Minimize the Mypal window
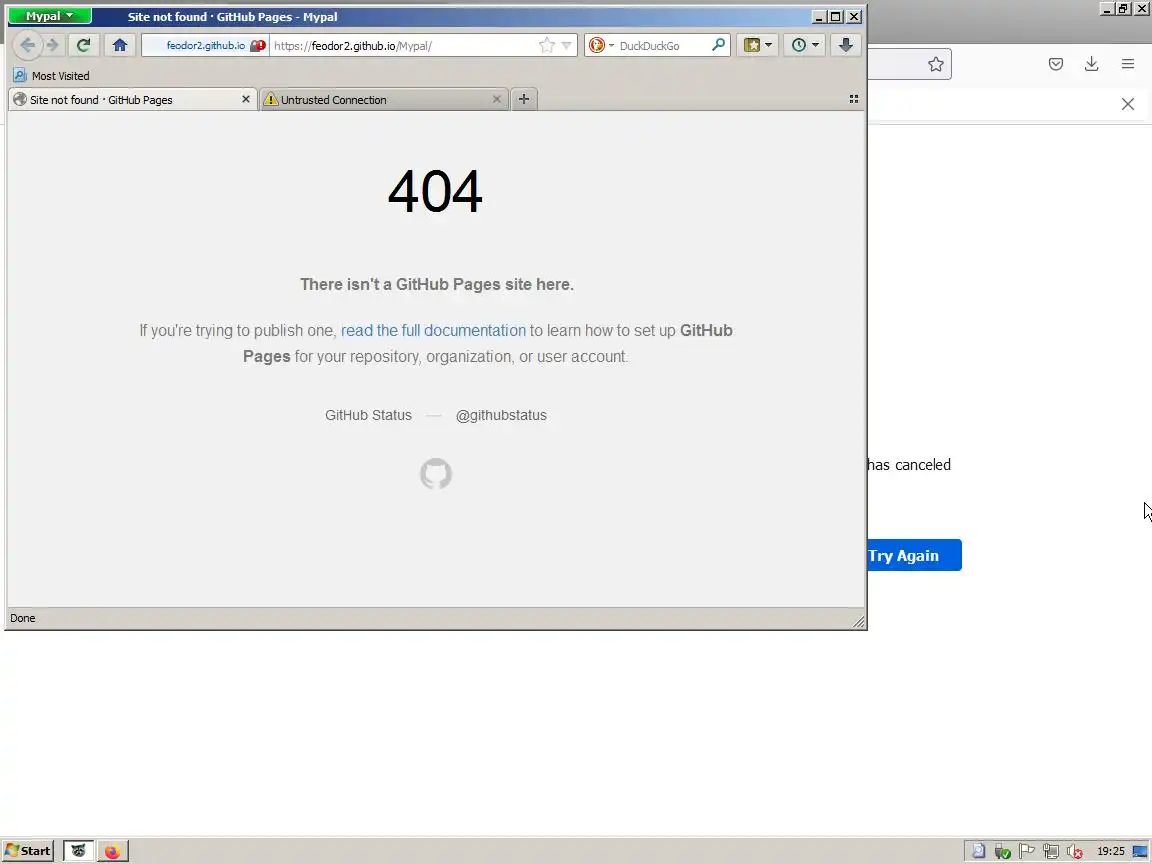The image size is (1152, 864). click(x=819, y=16)
